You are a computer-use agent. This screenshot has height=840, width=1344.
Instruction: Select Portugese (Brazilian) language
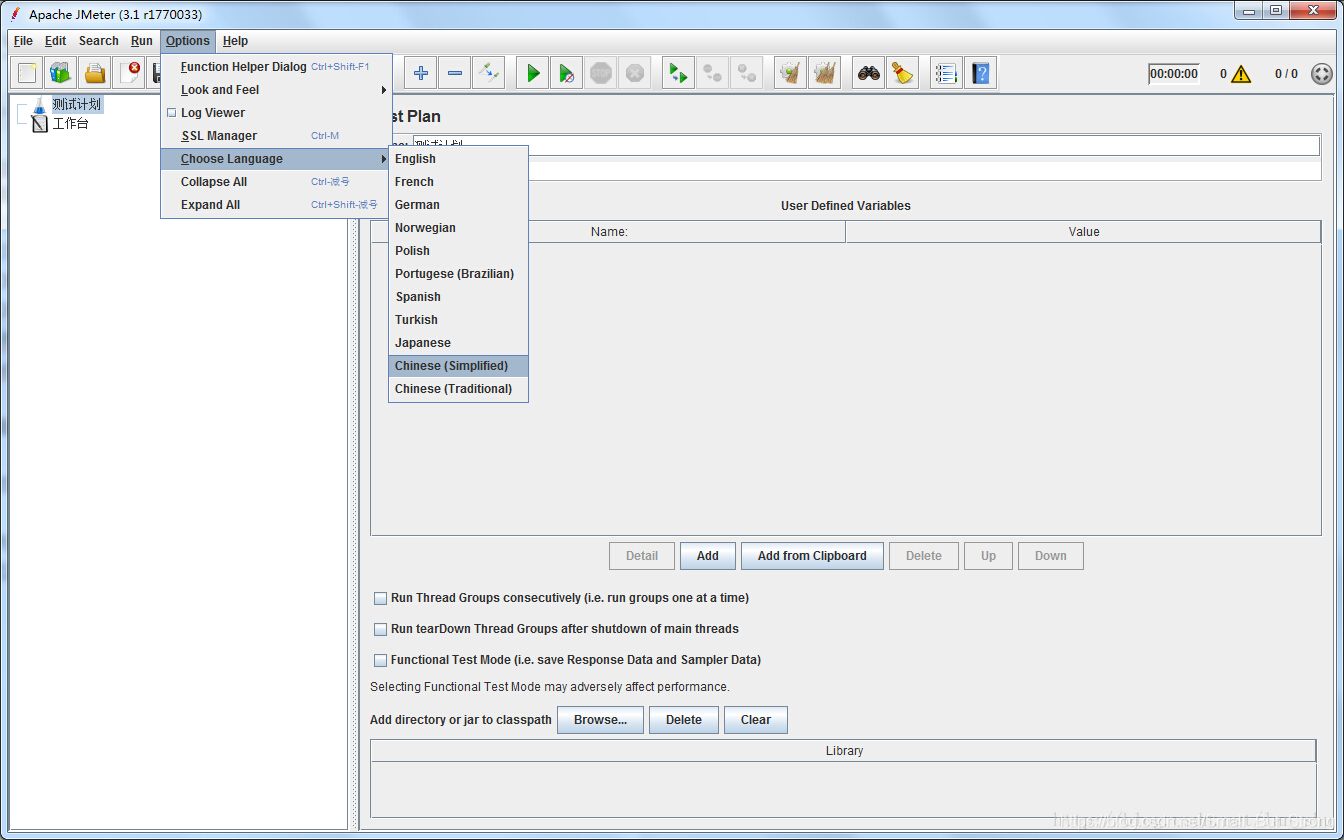click(x=458, y=274)
